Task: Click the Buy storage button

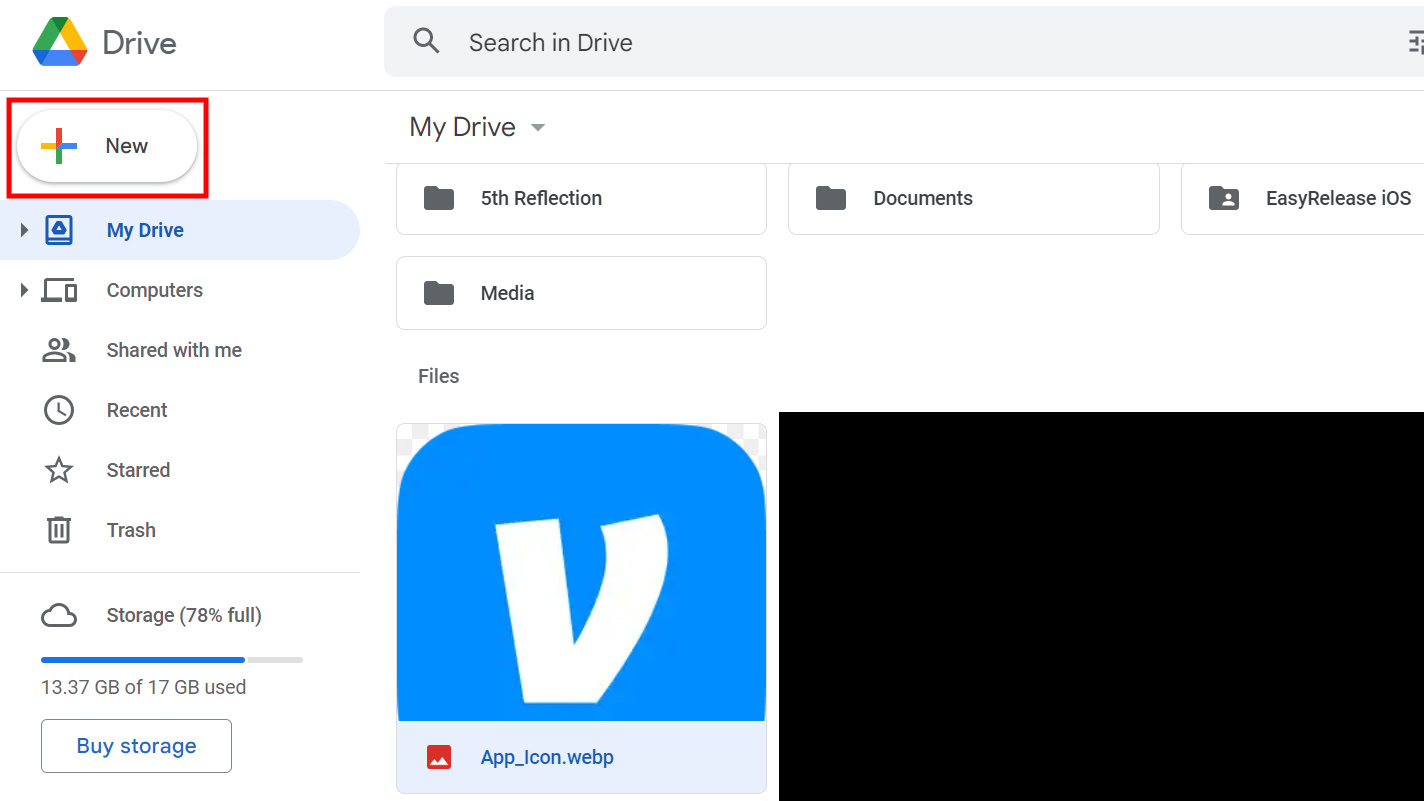Action: [x=136, y=746]
